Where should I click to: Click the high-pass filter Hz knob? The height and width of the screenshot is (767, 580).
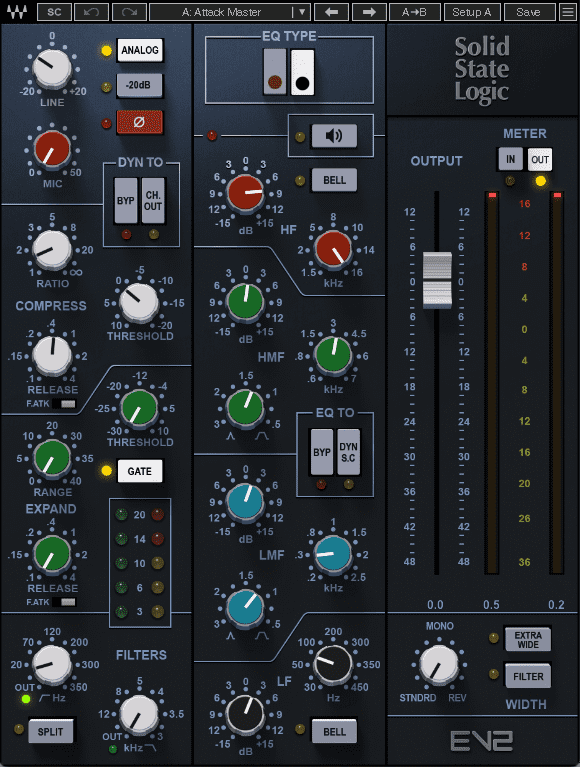[52, 664]
